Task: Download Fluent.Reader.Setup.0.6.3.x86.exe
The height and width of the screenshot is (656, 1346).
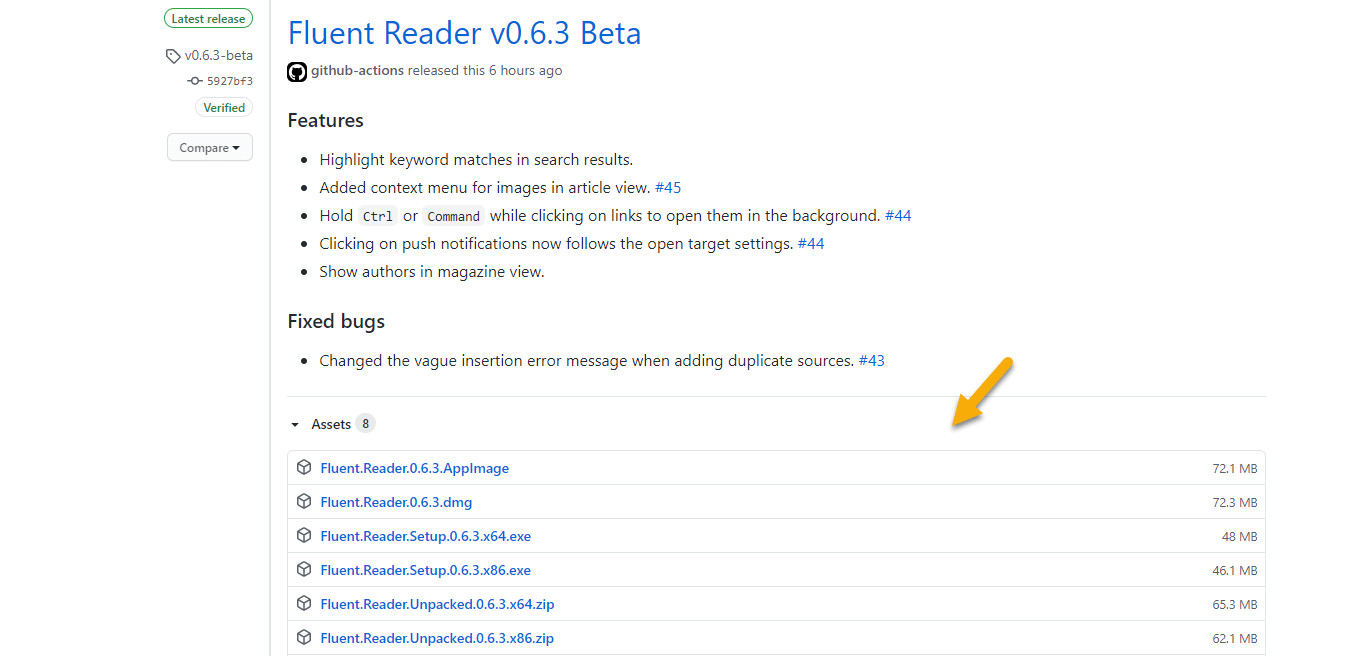Action: [425, 569]
